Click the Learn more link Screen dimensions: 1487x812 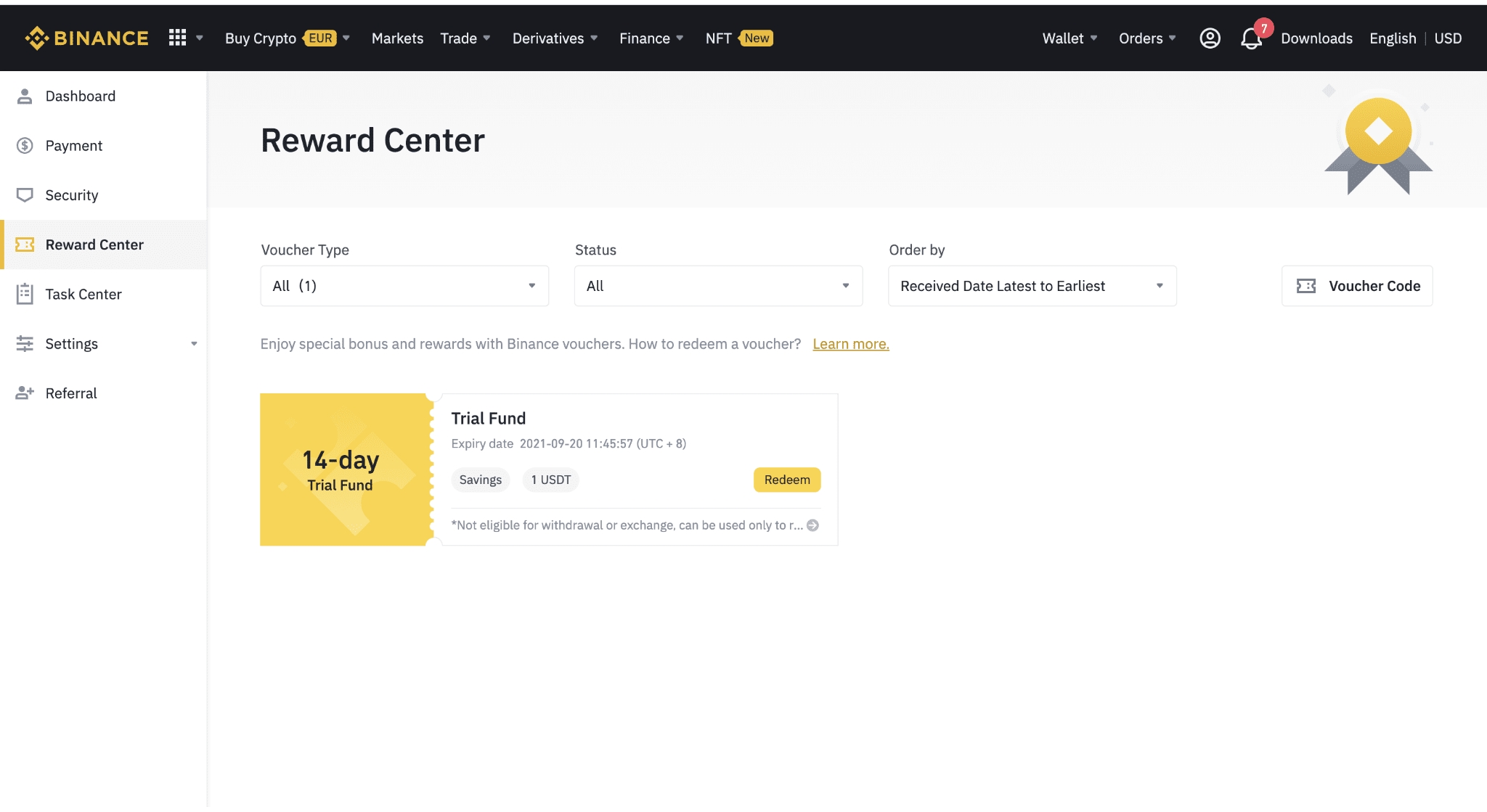(x=850, y=344)
